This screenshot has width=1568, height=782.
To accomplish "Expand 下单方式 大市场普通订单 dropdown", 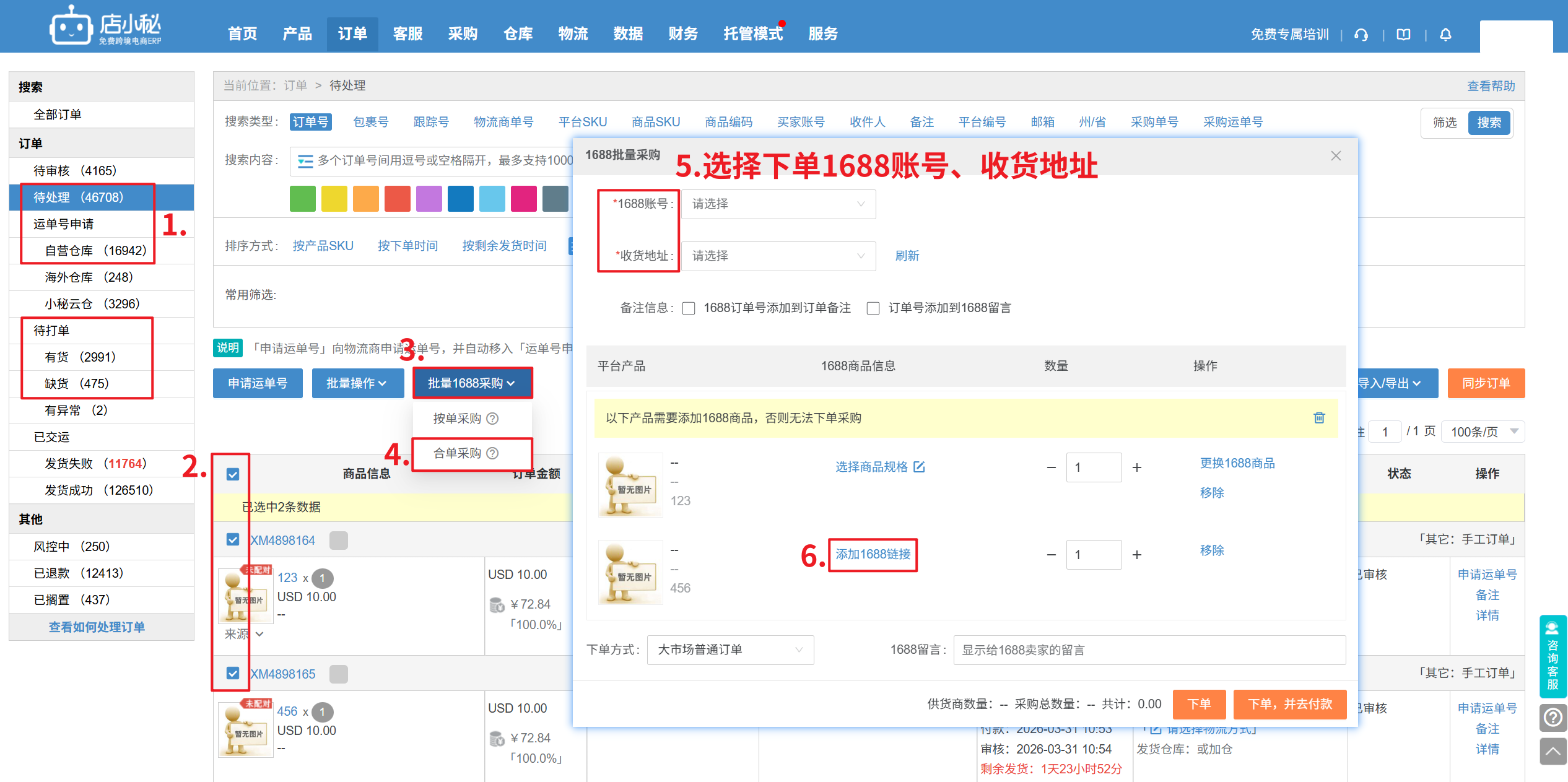I will point(730,650).
